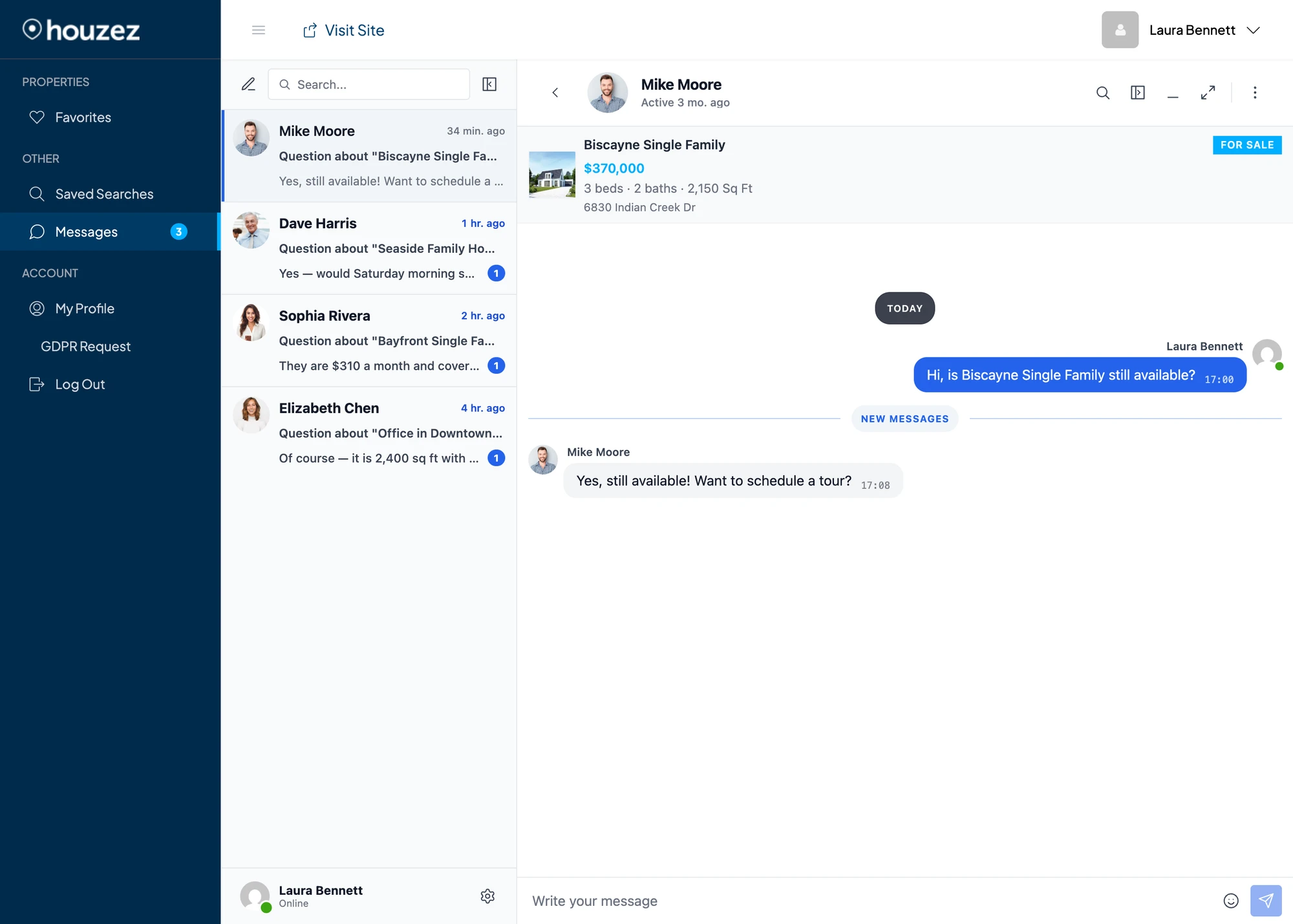This screenshot has width=1293, height=924.
Task: Send the message with paper plane button
Action: (x=1266, y=901)
